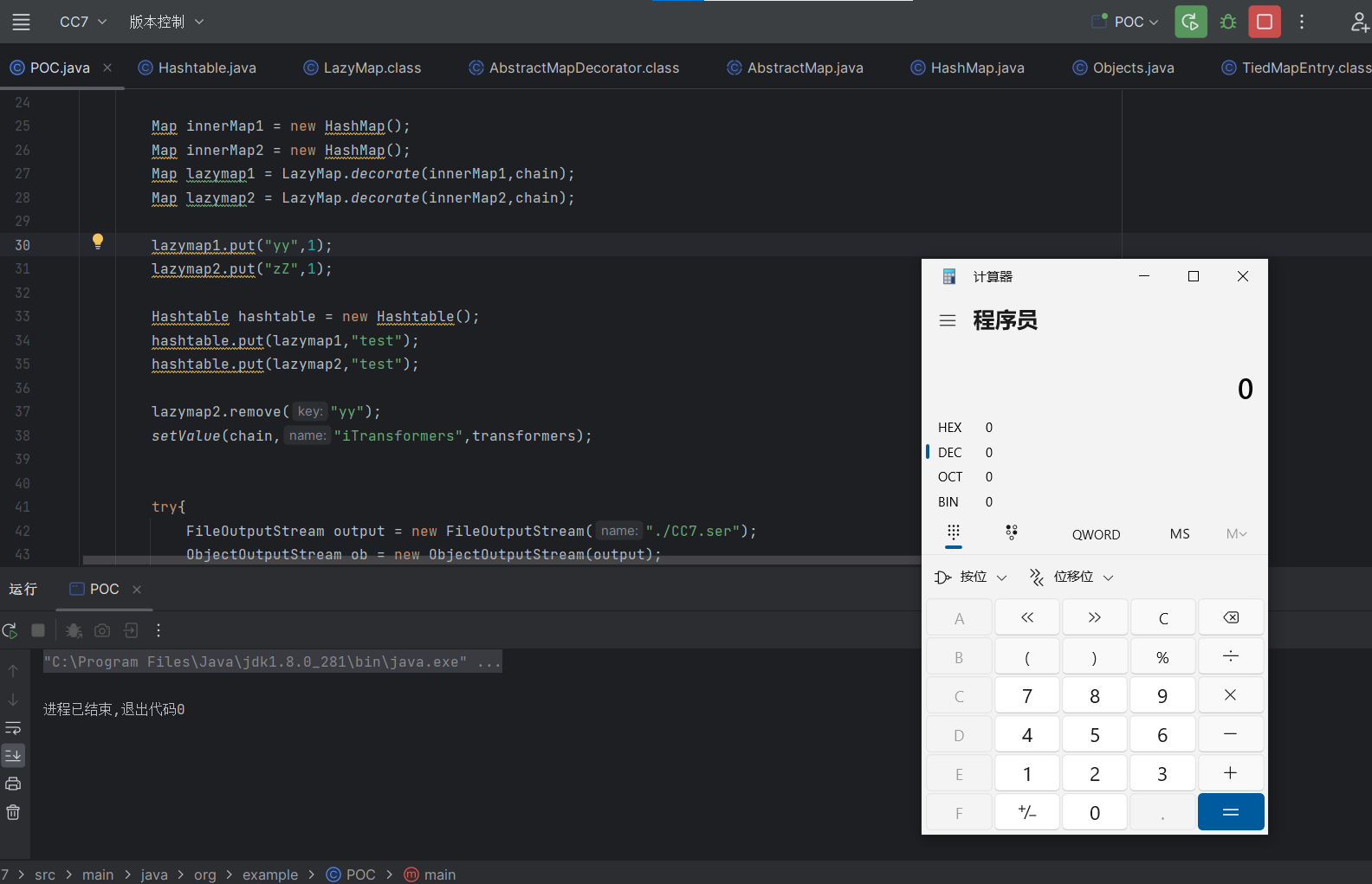Click the percent key in the calculator
The height and width of the screenshot is (884, 1372).
(x=1163, y=656)
